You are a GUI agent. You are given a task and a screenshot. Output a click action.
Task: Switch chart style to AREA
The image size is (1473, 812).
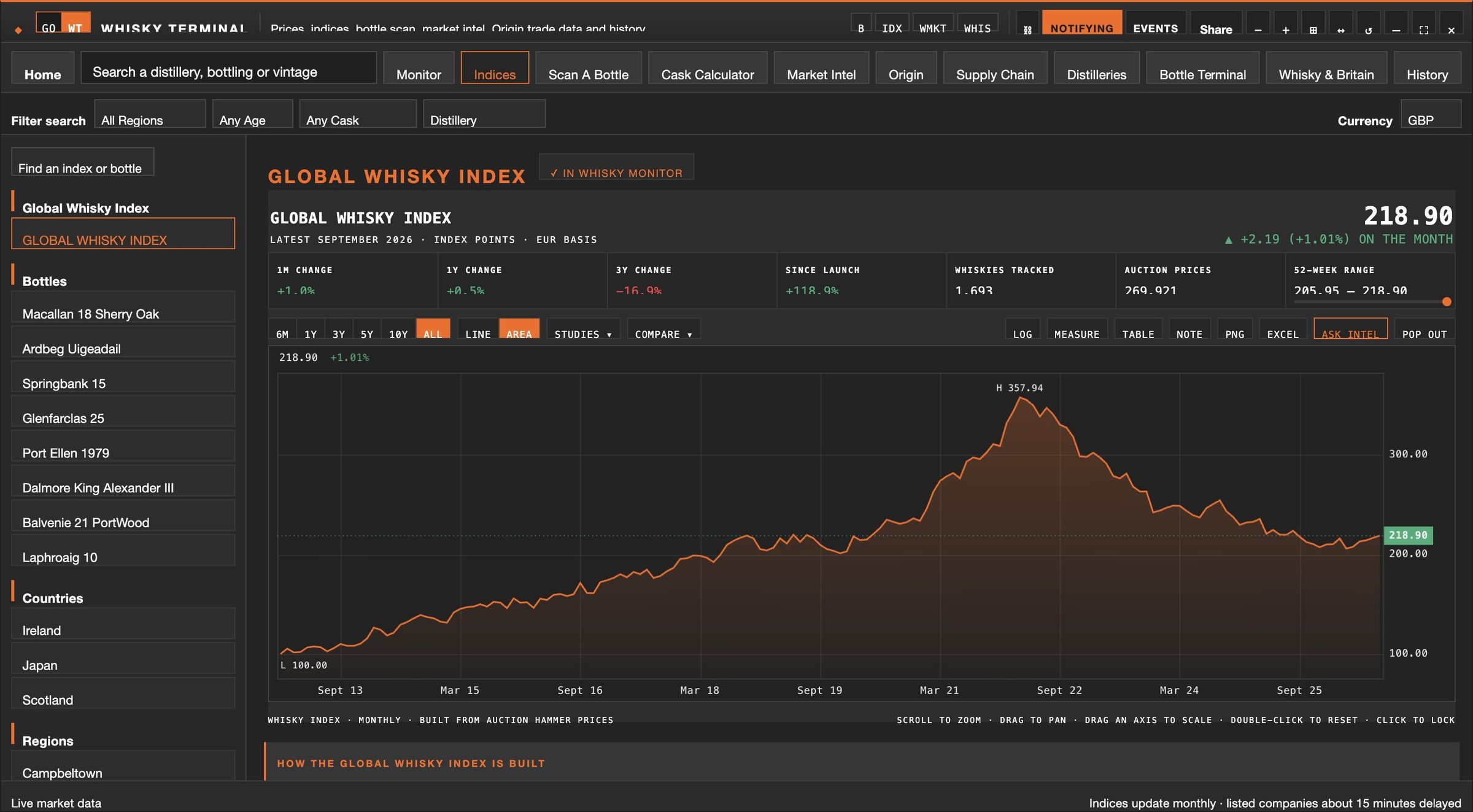coord(519,330)
